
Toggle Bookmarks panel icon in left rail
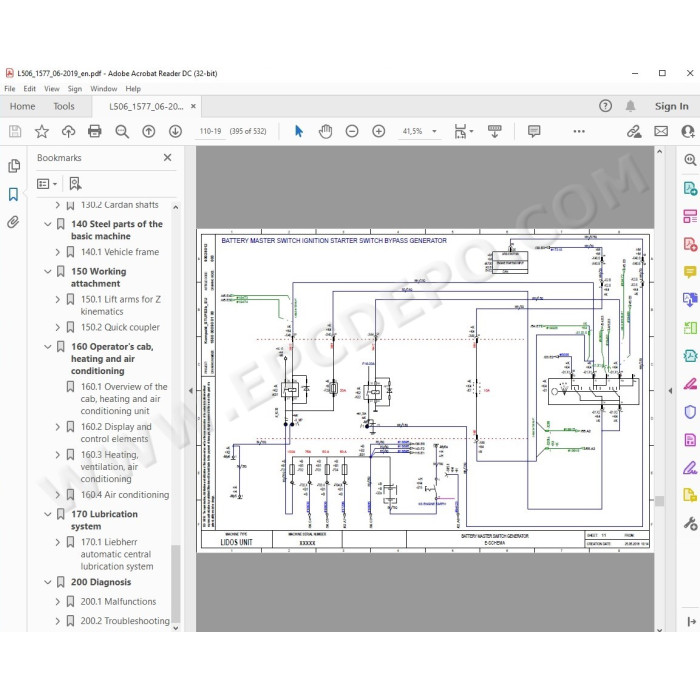tap(13, 194)
